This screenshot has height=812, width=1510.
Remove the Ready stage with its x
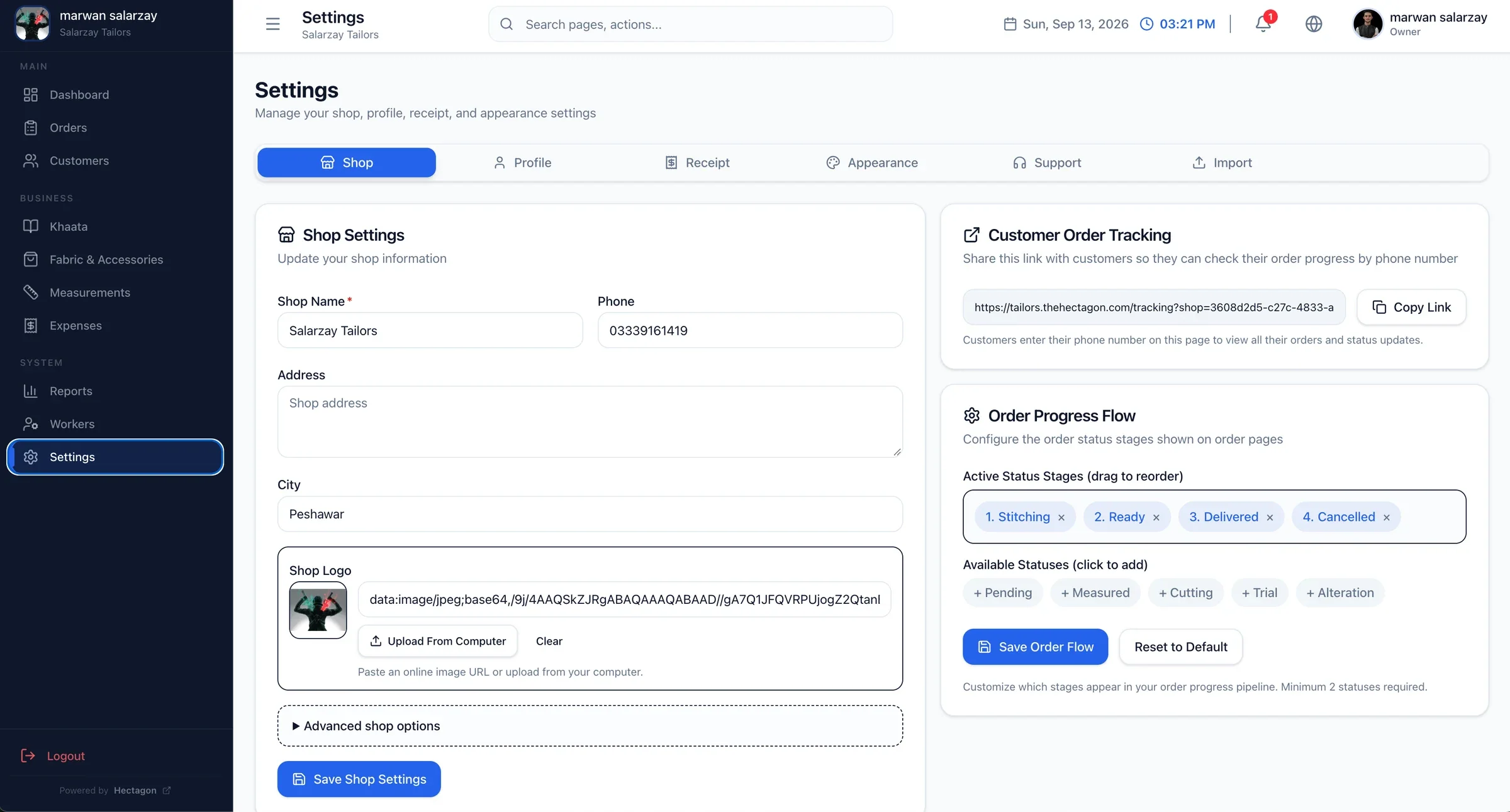click(1156, 518)
